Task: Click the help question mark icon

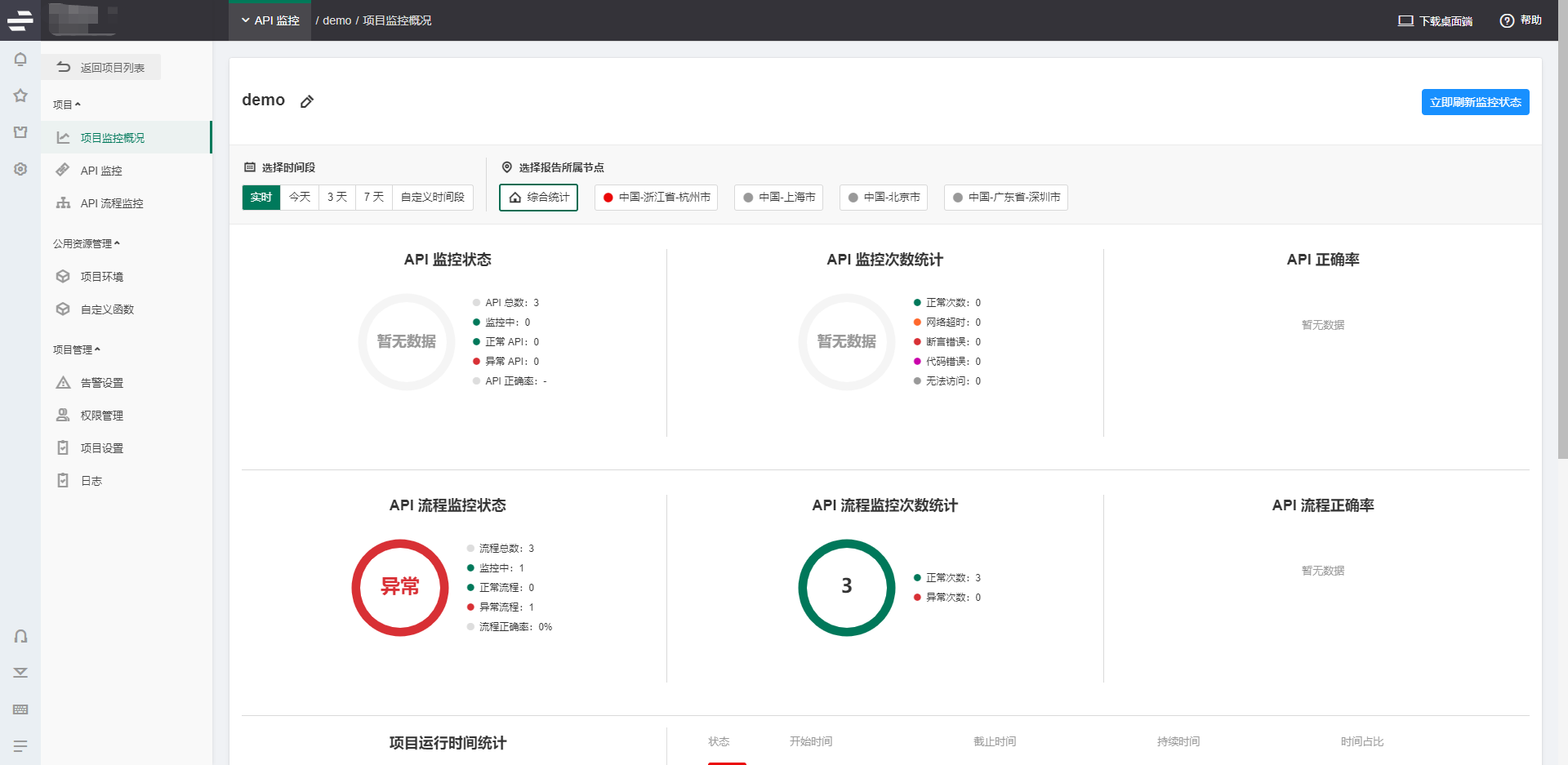Action: (x=1507, y=20)
